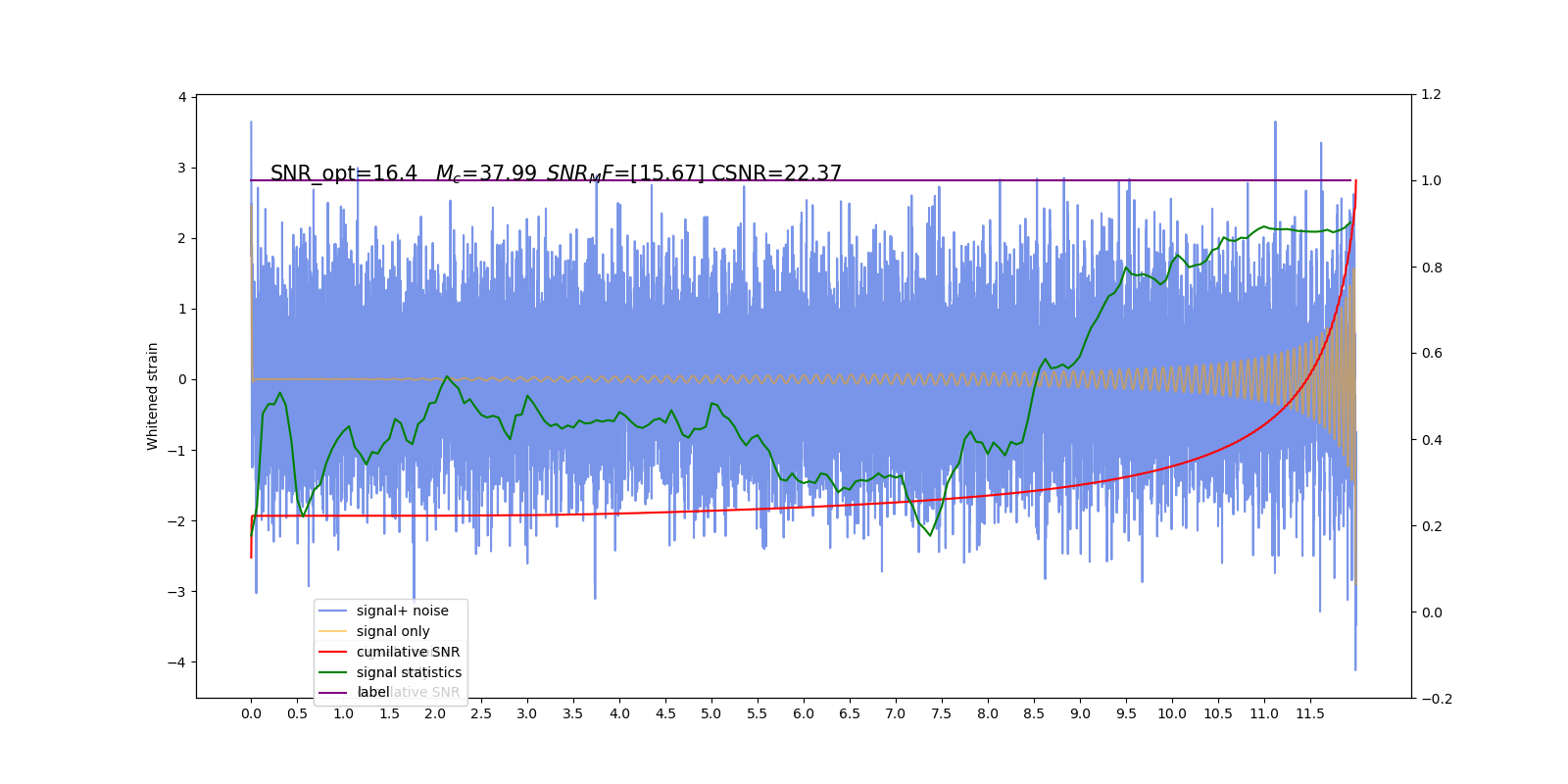Image resolution: width=1568 pixels, height=784 pixels.
Task: Click the x-axis tick label '9.5'
Action: click(x=1126, y=713)
